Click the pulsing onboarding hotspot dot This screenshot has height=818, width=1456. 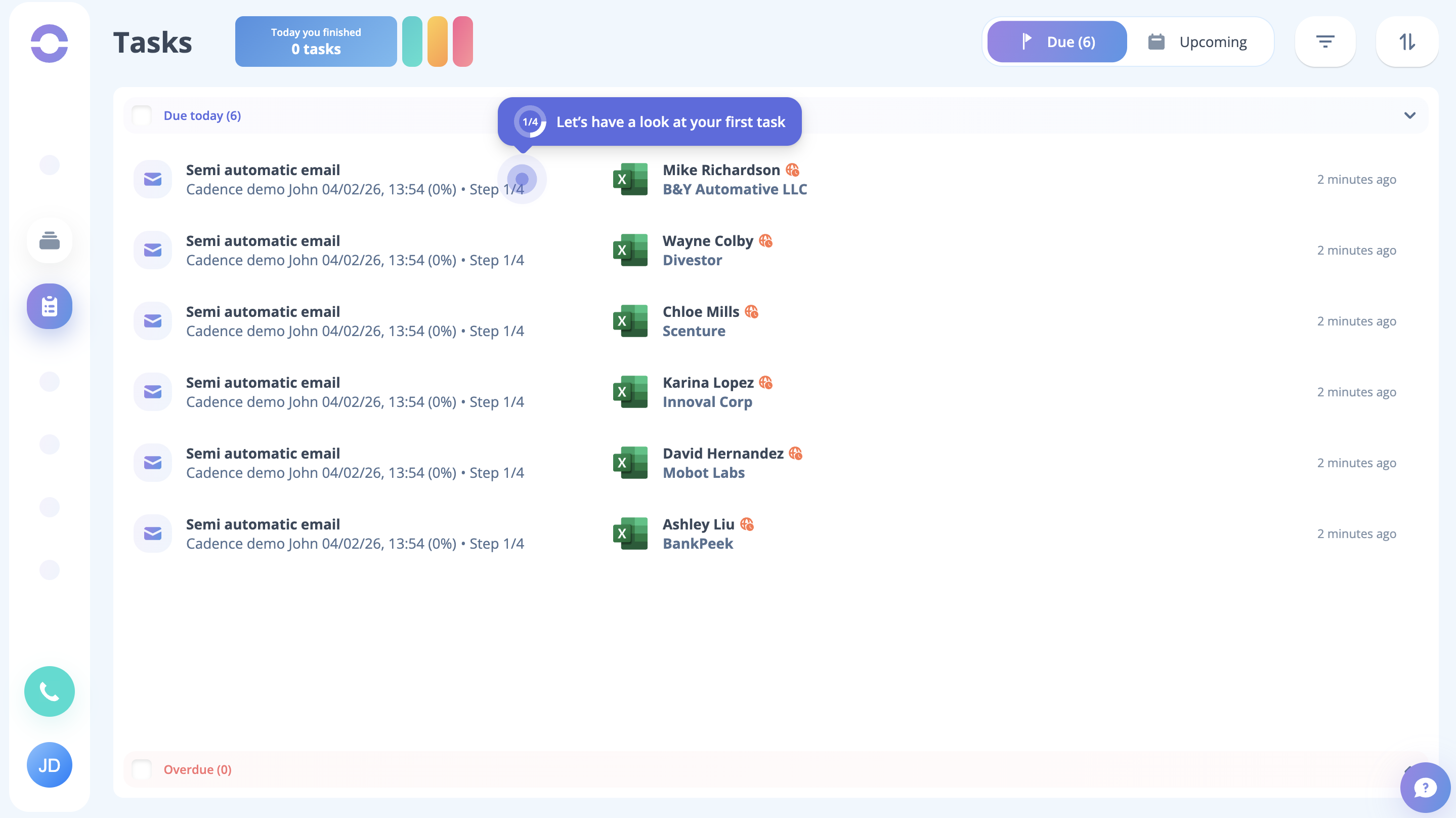point(522,179)
